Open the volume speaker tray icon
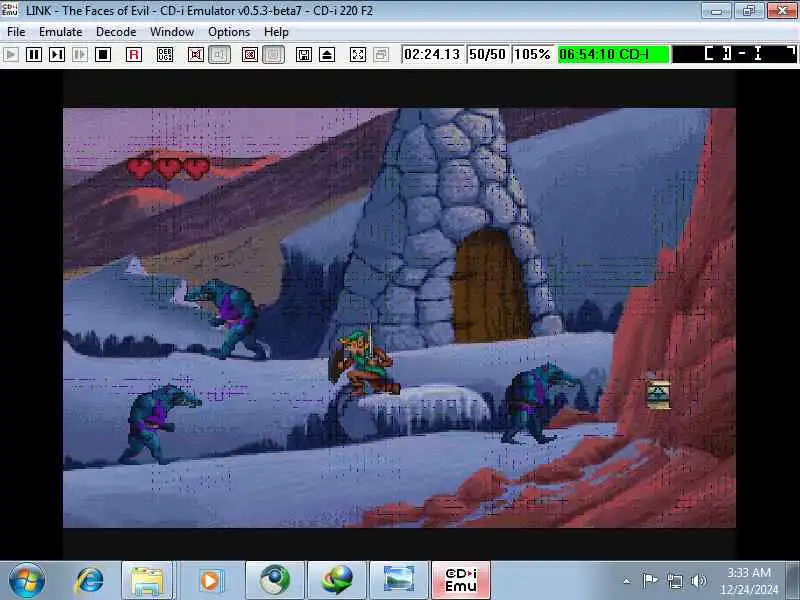 [698, 581]
